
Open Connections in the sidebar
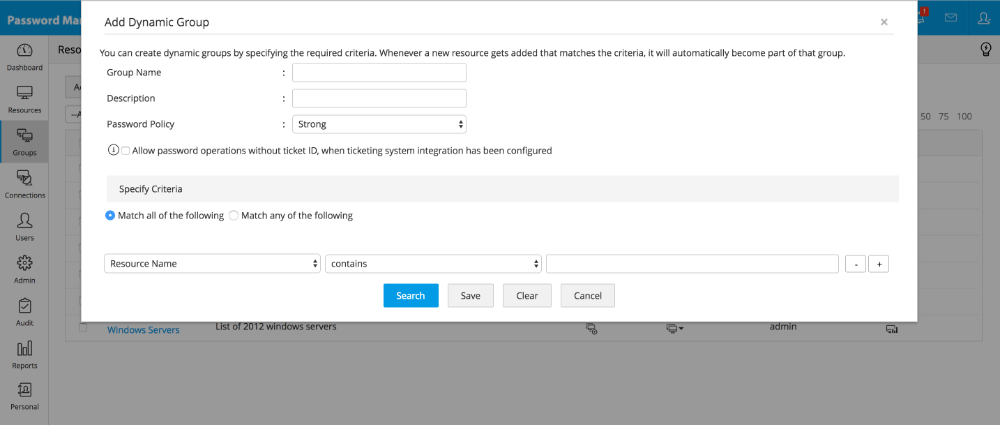point(24,184)
